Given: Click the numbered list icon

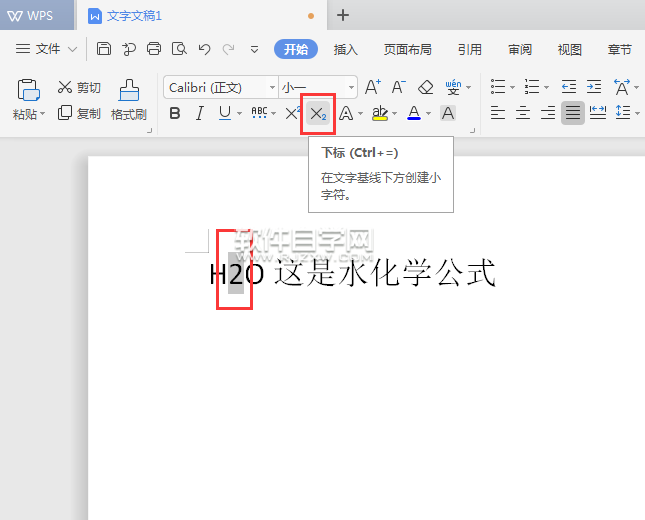Looking at the screenshot, I should 532,87.
